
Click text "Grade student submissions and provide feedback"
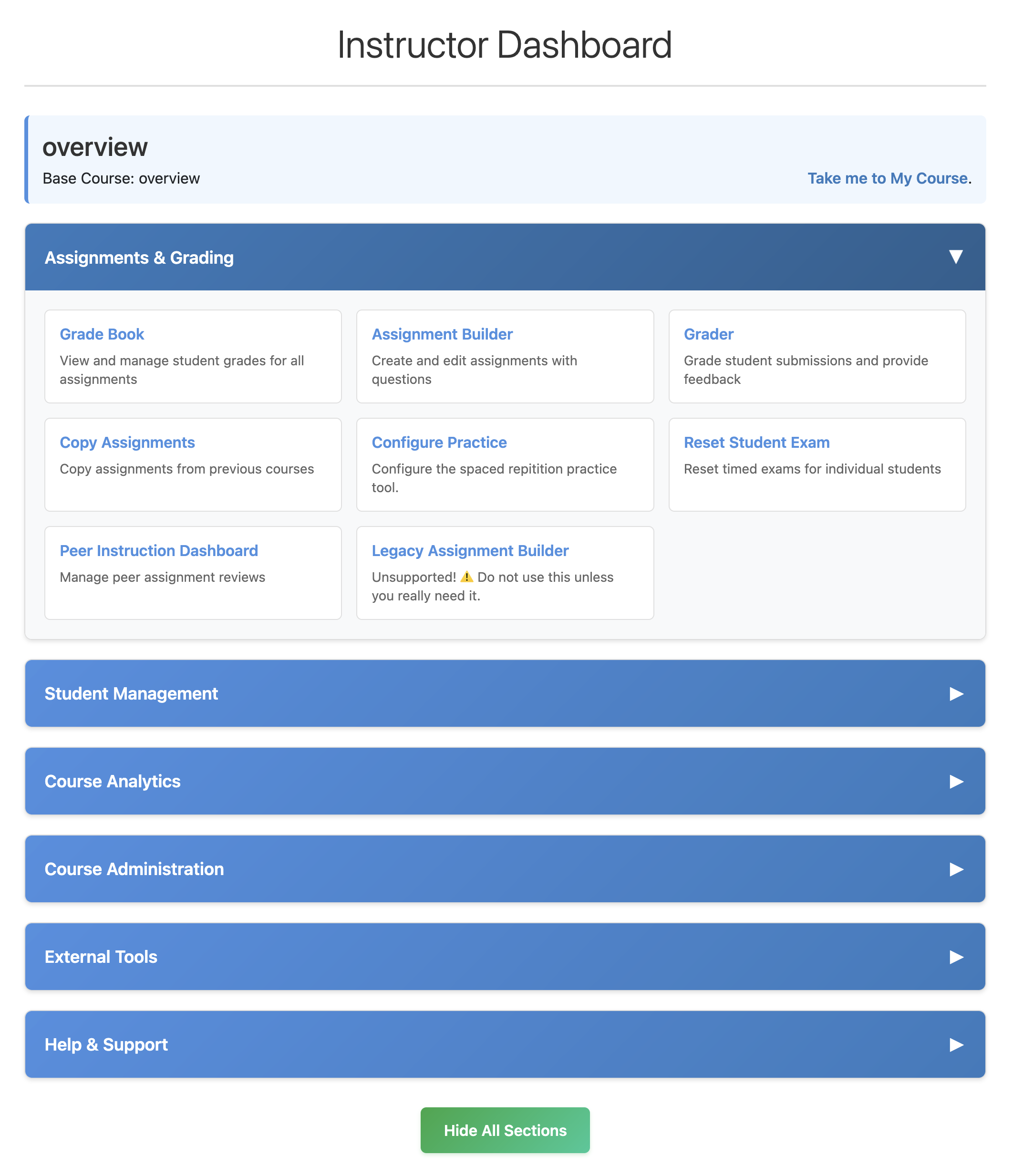pyautogui.click(x=806, y=370)
